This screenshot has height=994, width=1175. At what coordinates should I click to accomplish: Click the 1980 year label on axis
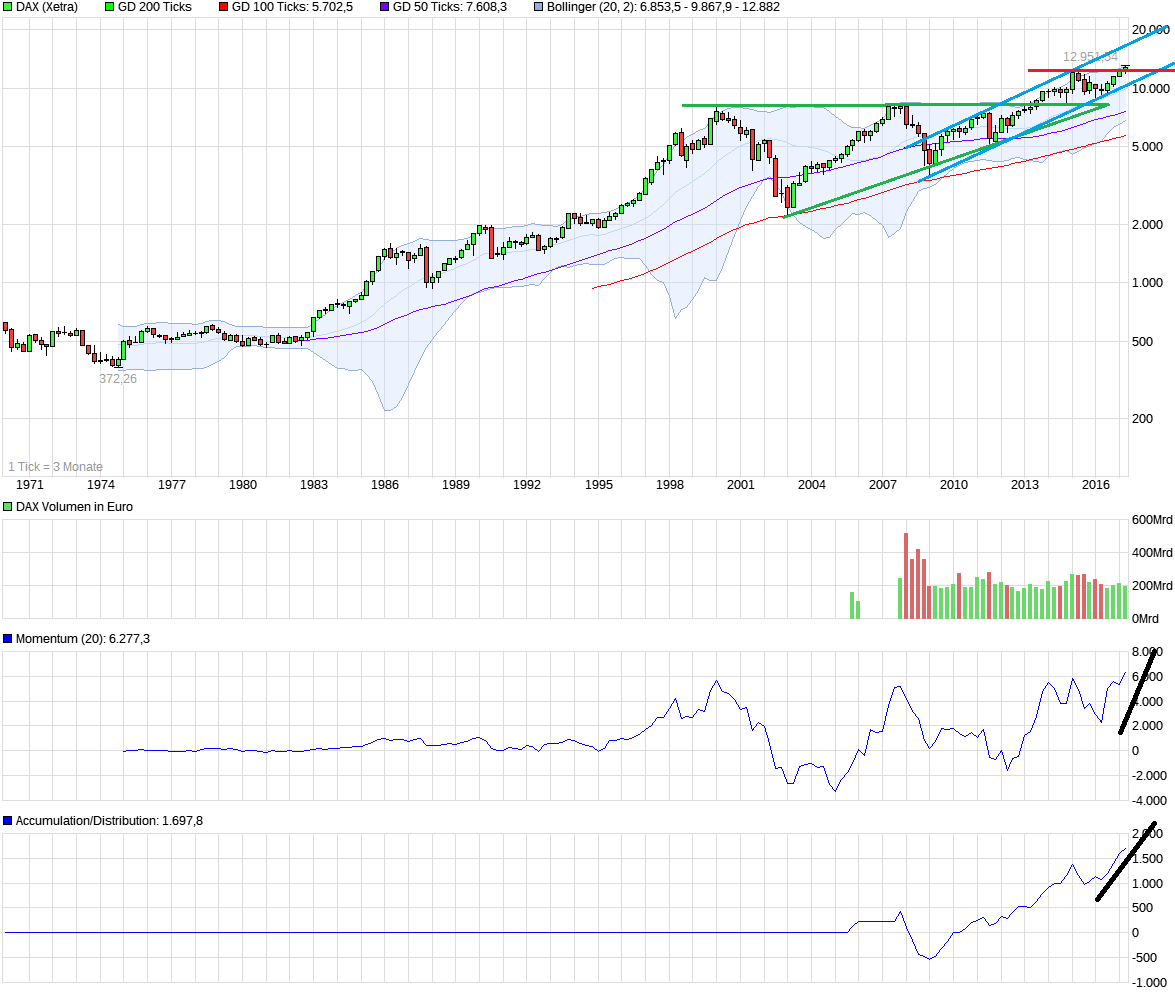[x=243, y=484]
